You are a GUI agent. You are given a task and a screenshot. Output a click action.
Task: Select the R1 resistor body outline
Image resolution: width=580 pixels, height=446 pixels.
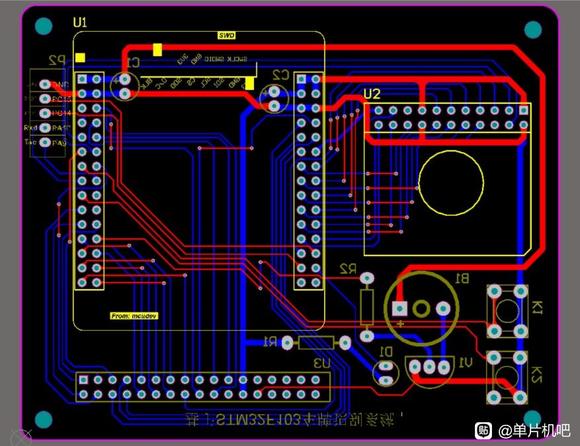pos(316,343)
